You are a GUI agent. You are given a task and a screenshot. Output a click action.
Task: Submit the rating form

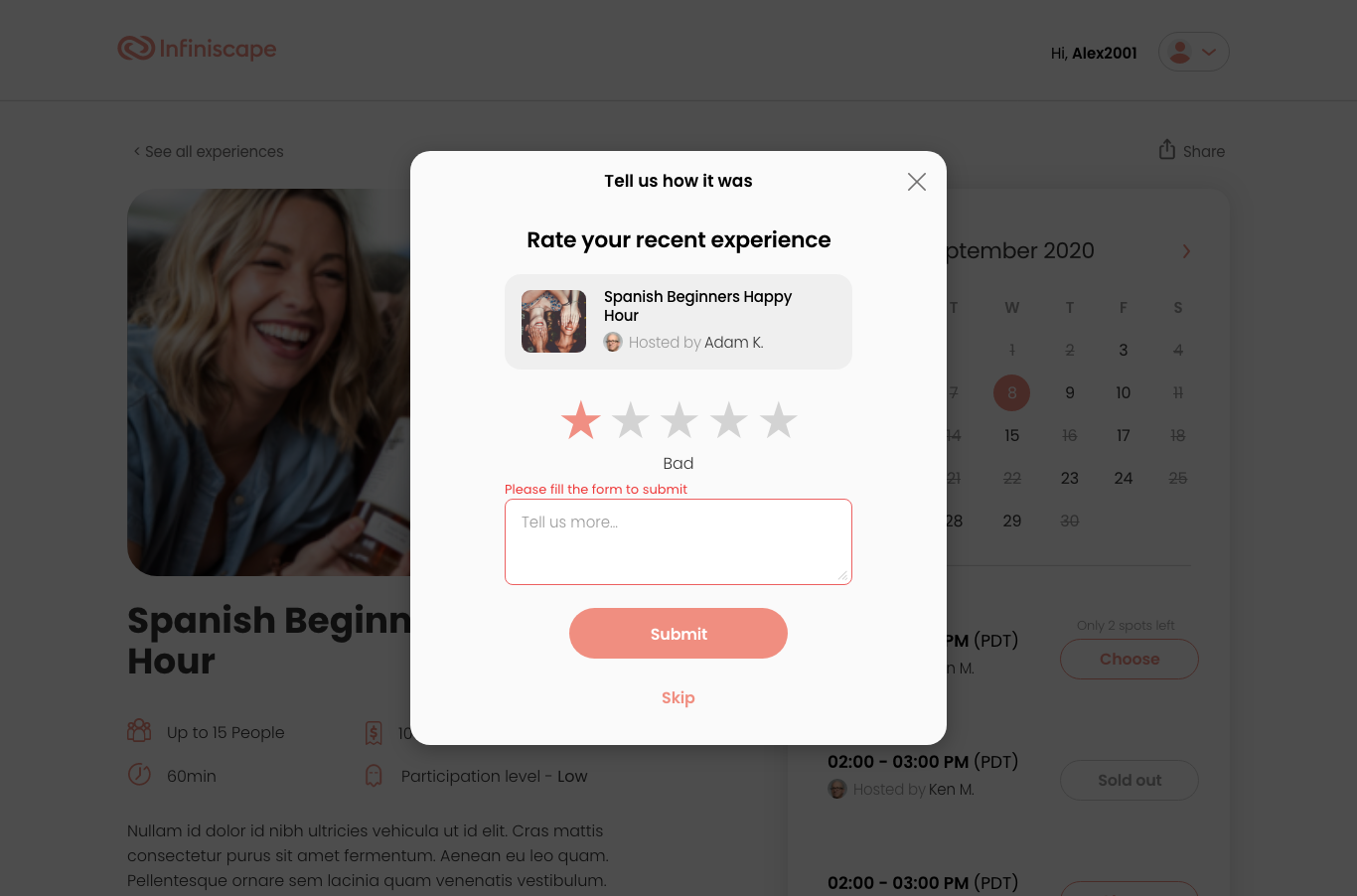pos(678,634)
